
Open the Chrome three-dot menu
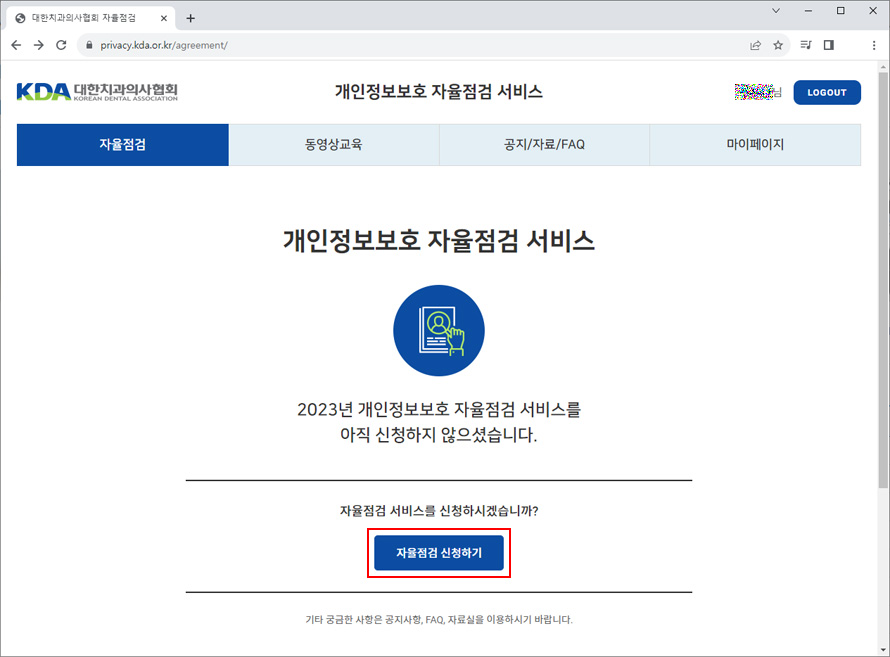coord(873,45)
